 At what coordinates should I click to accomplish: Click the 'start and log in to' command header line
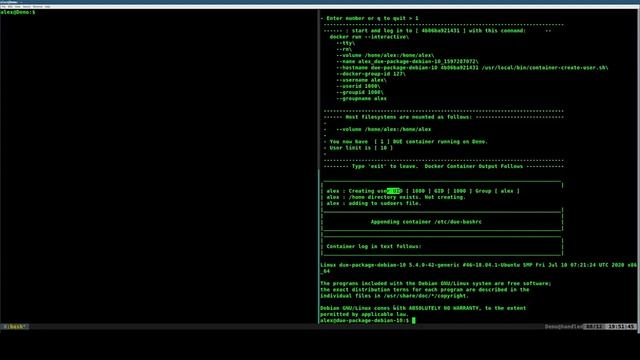tap(438, 31)
